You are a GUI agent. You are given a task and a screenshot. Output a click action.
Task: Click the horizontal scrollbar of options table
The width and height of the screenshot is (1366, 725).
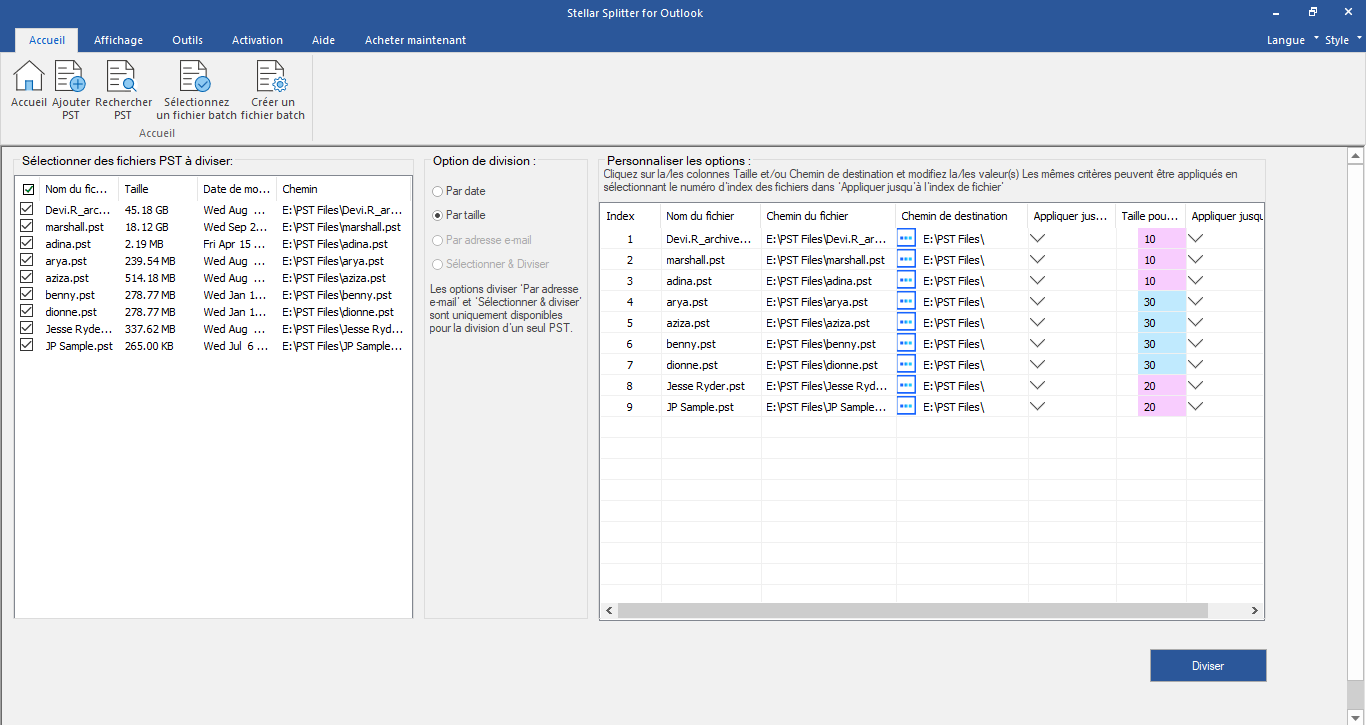(912, 610)
